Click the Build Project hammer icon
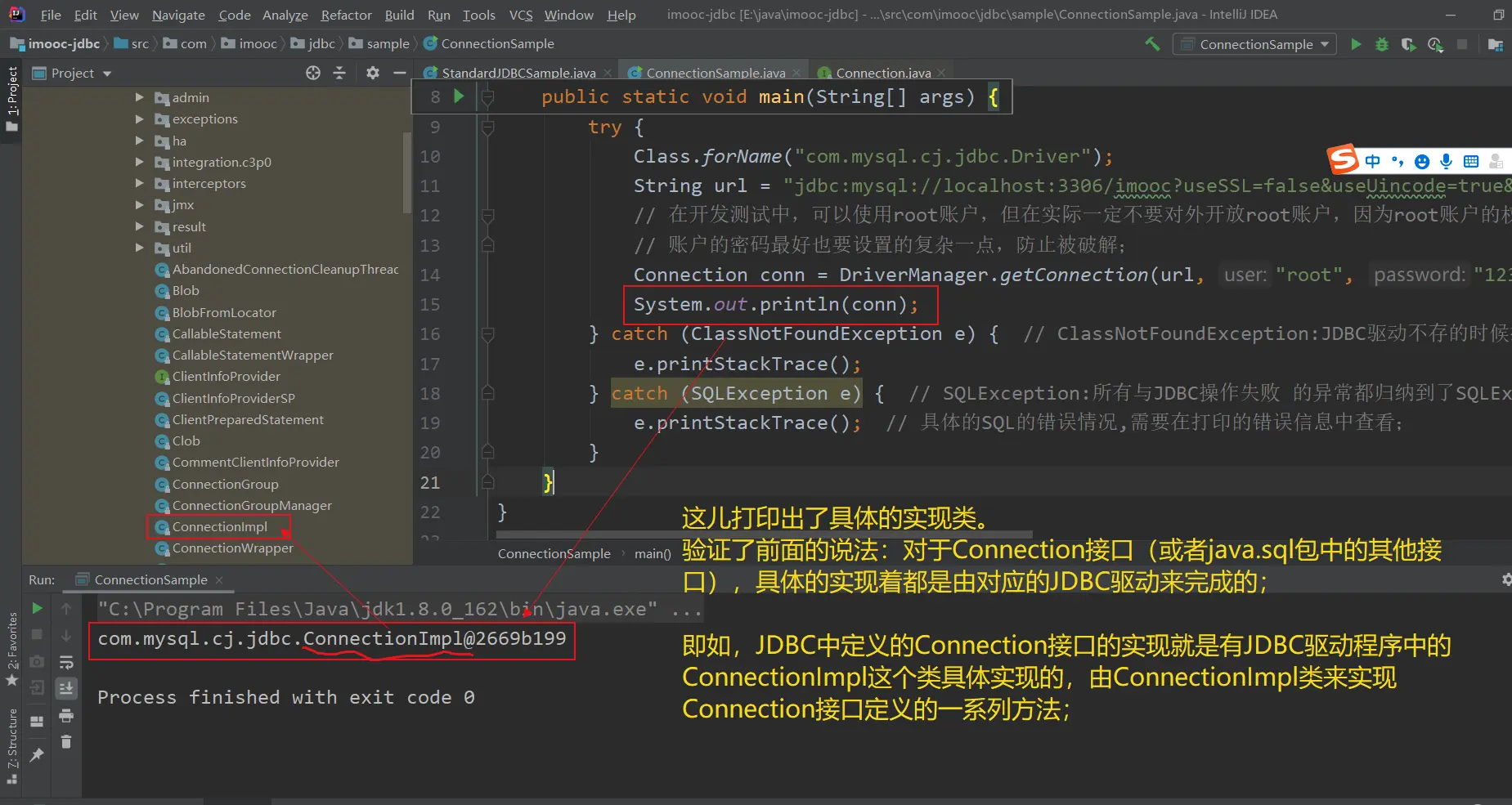1512x805 pixels. coord(1152,44)
